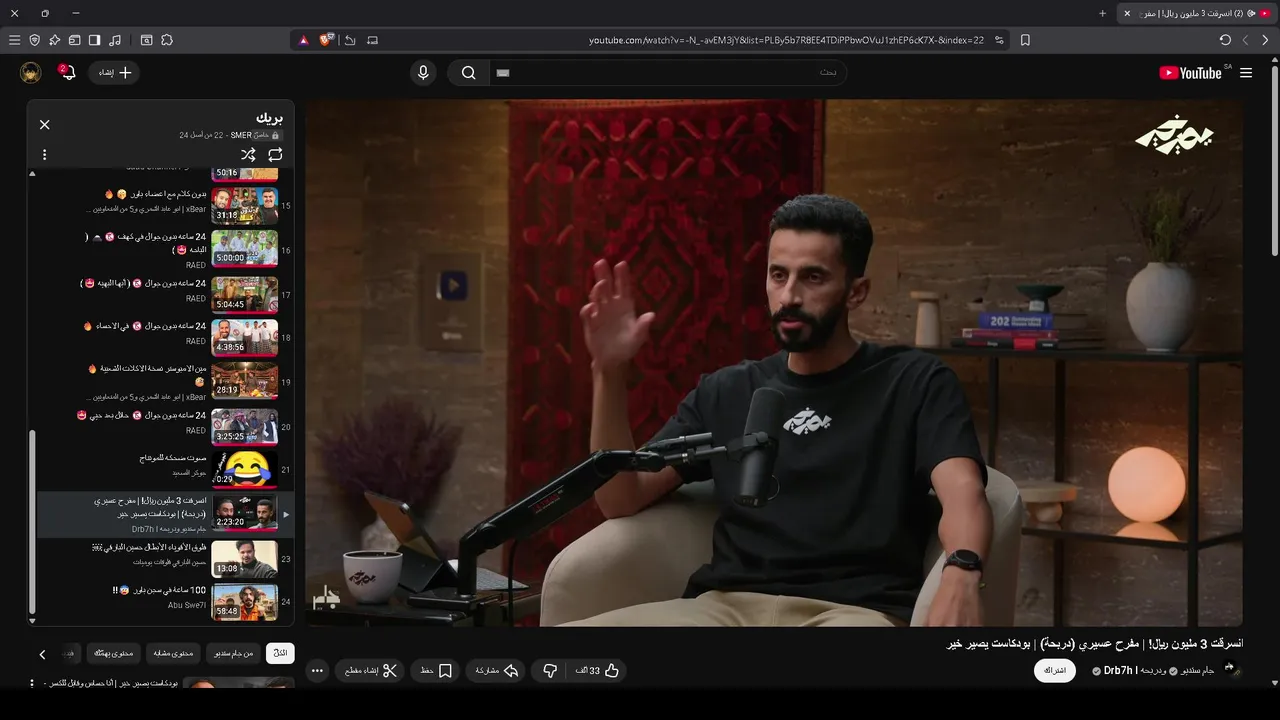Show the on-screen keyboard in search
This screenshot has height=720, width=1280.
click(x=503, y=72)
